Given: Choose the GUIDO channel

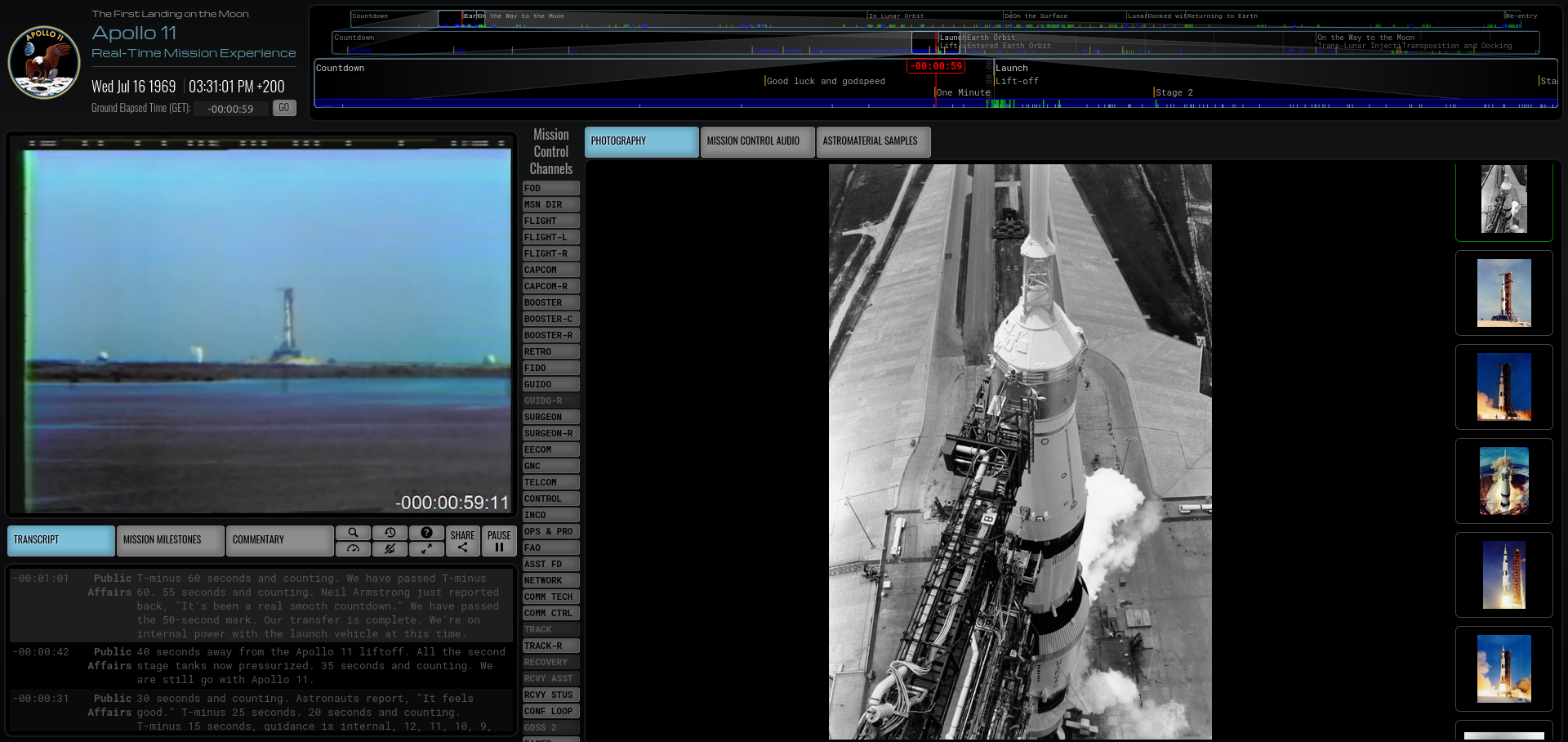Looking at the screenshot, I should [x=551, y=384].
